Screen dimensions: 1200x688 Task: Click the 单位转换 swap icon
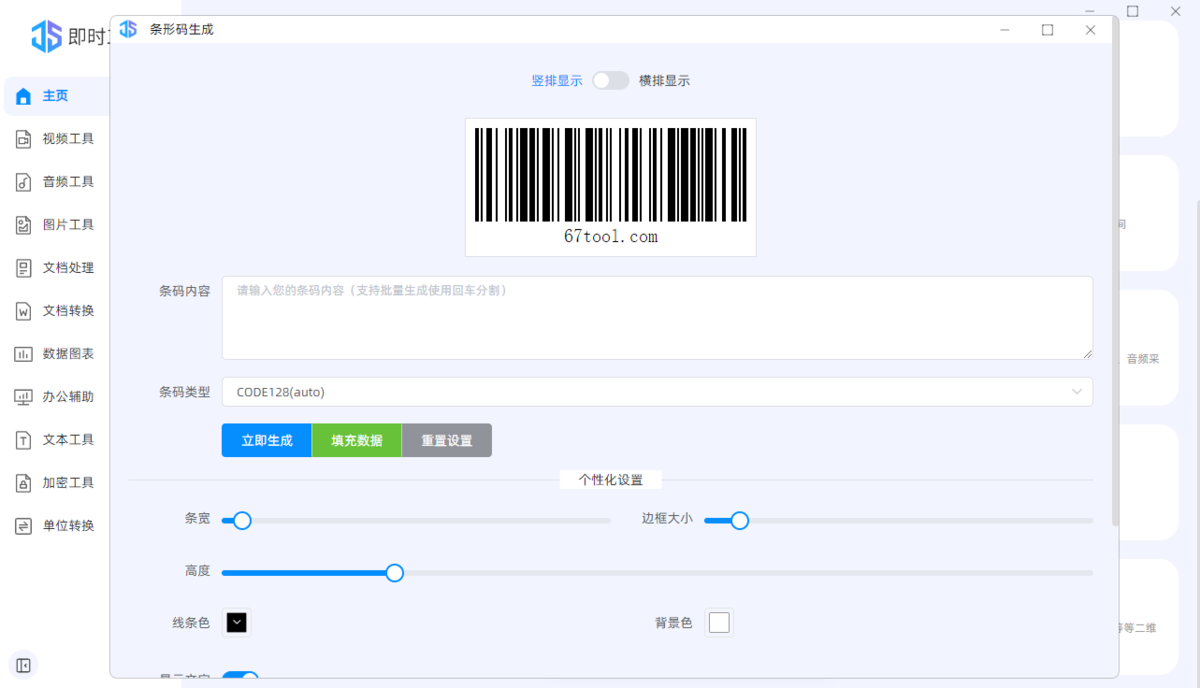[x=24, y=527]
